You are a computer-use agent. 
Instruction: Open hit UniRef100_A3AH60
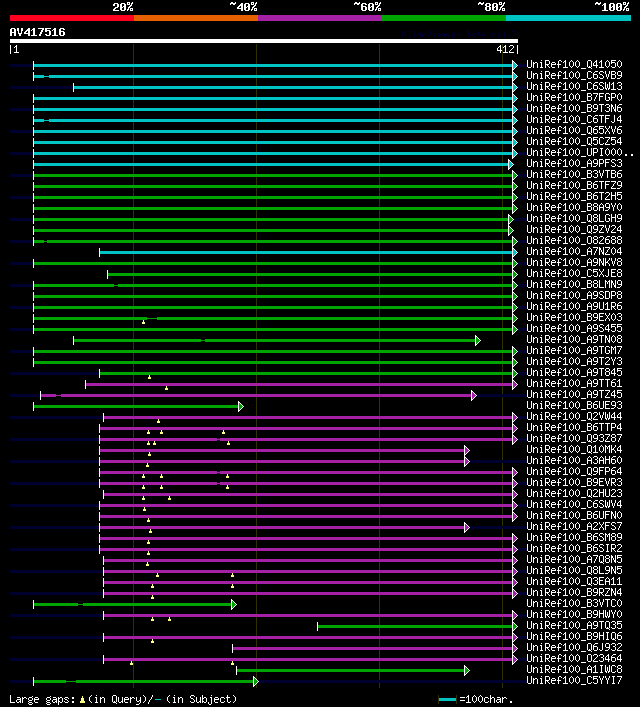click(574, 460)
